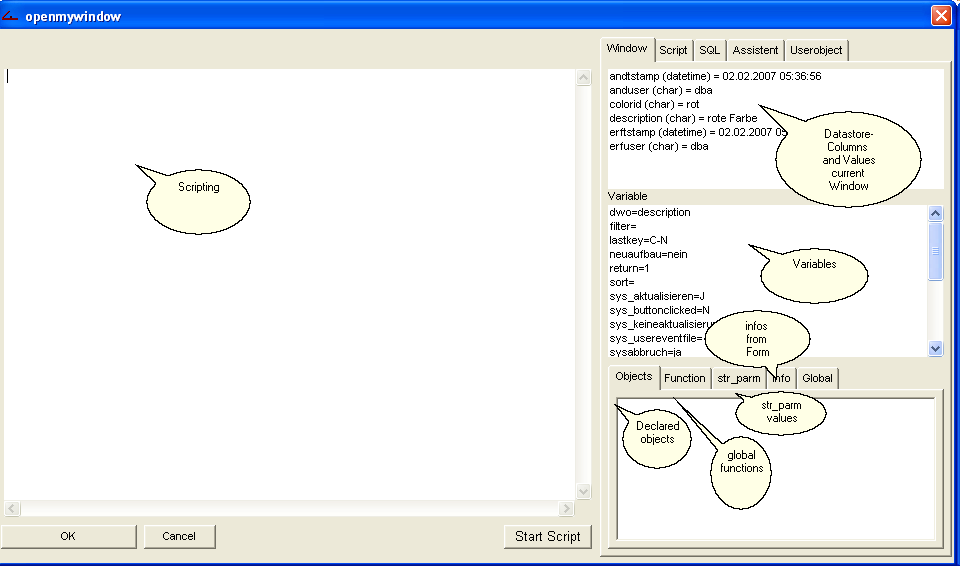Select the Assistent tab
The width and height of the screenshot is (960, 566).
(755, 50)
